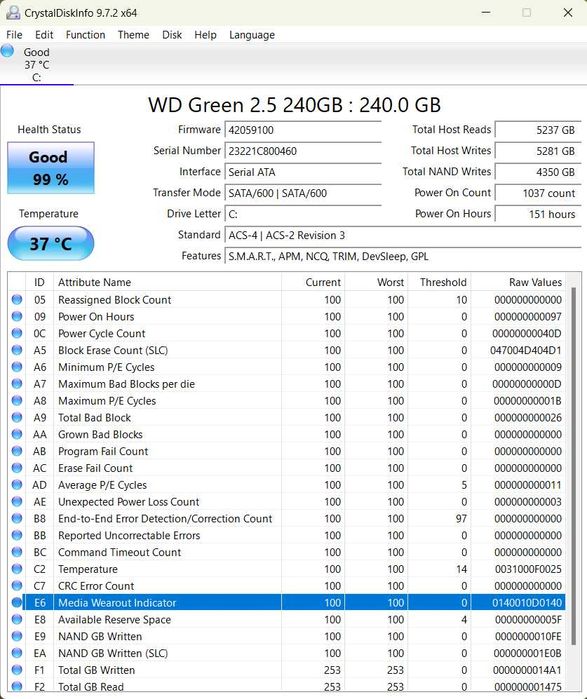Click the WD Green 2.5 240GB drive title

tap(294, 105)
